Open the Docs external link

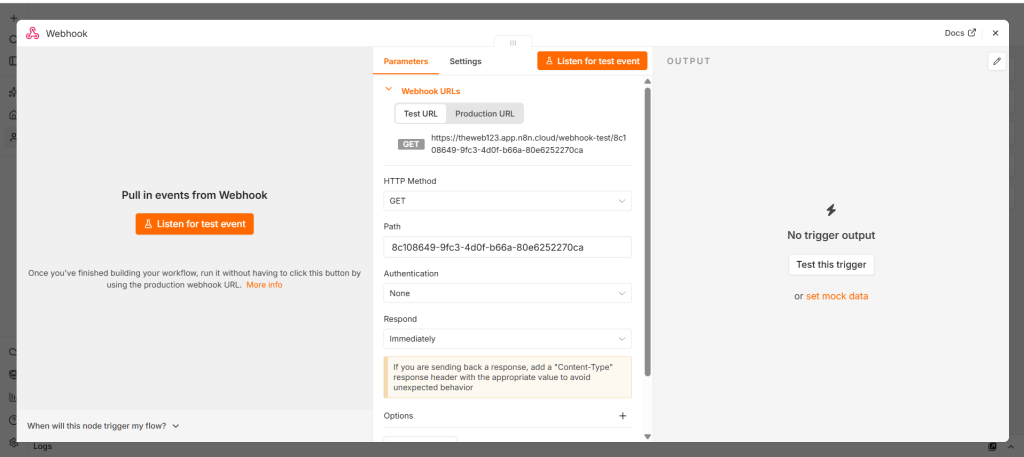click(960, 33)
